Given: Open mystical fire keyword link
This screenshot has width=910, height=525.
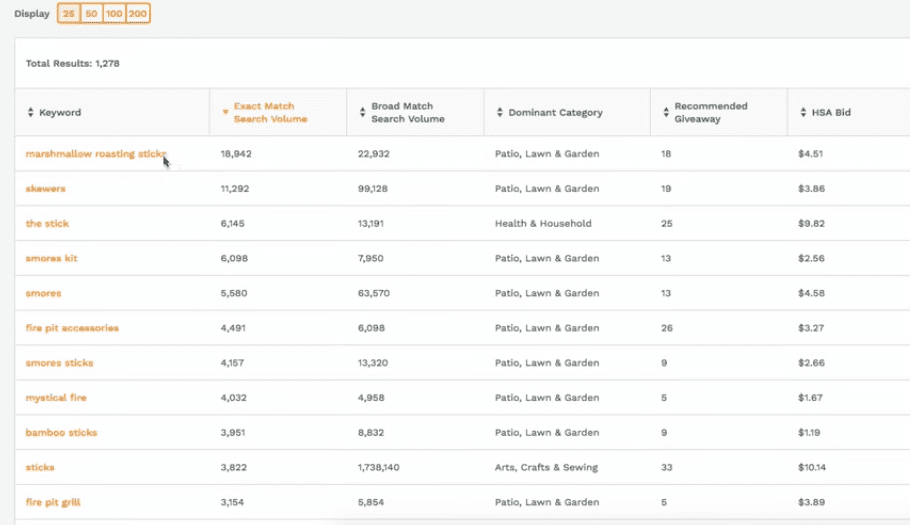Looking at the screenshot, I should tap(56, 397).
